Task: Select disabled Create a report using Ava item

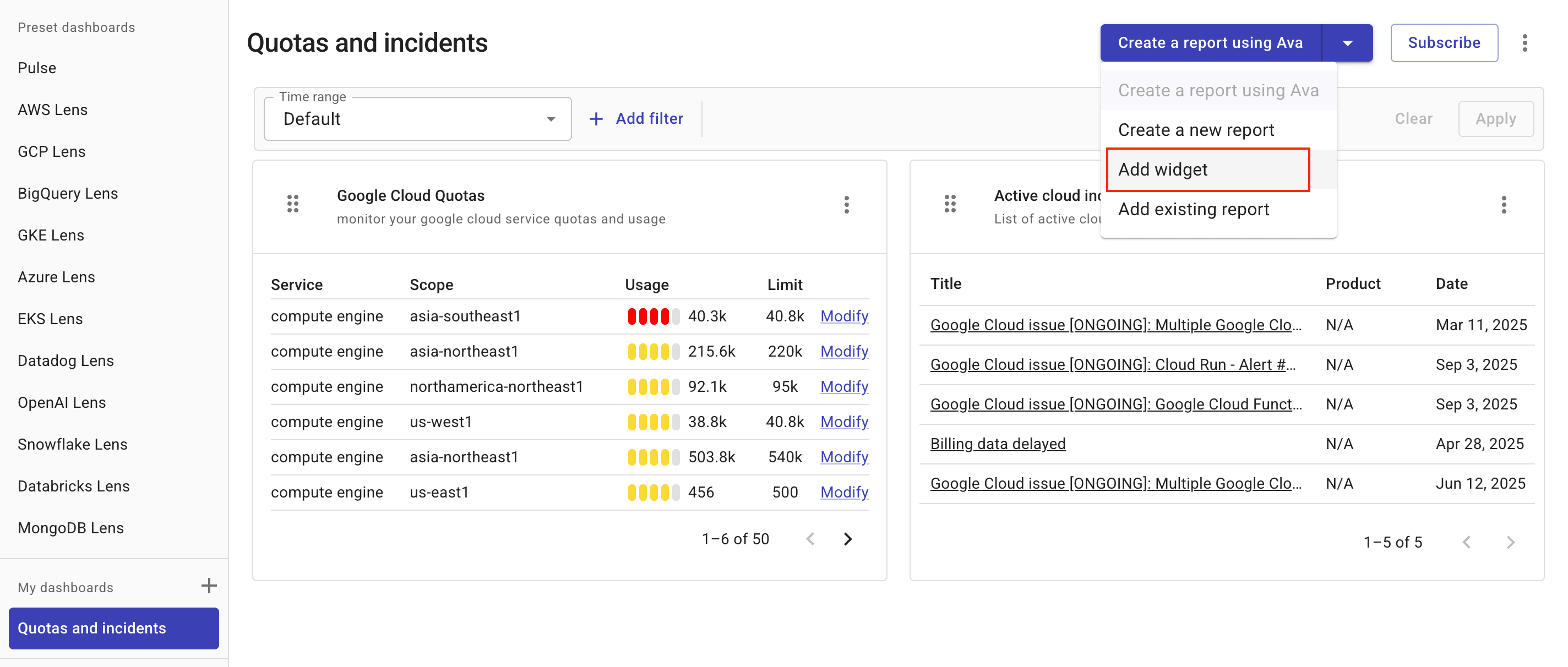Action: [1218, 90]
